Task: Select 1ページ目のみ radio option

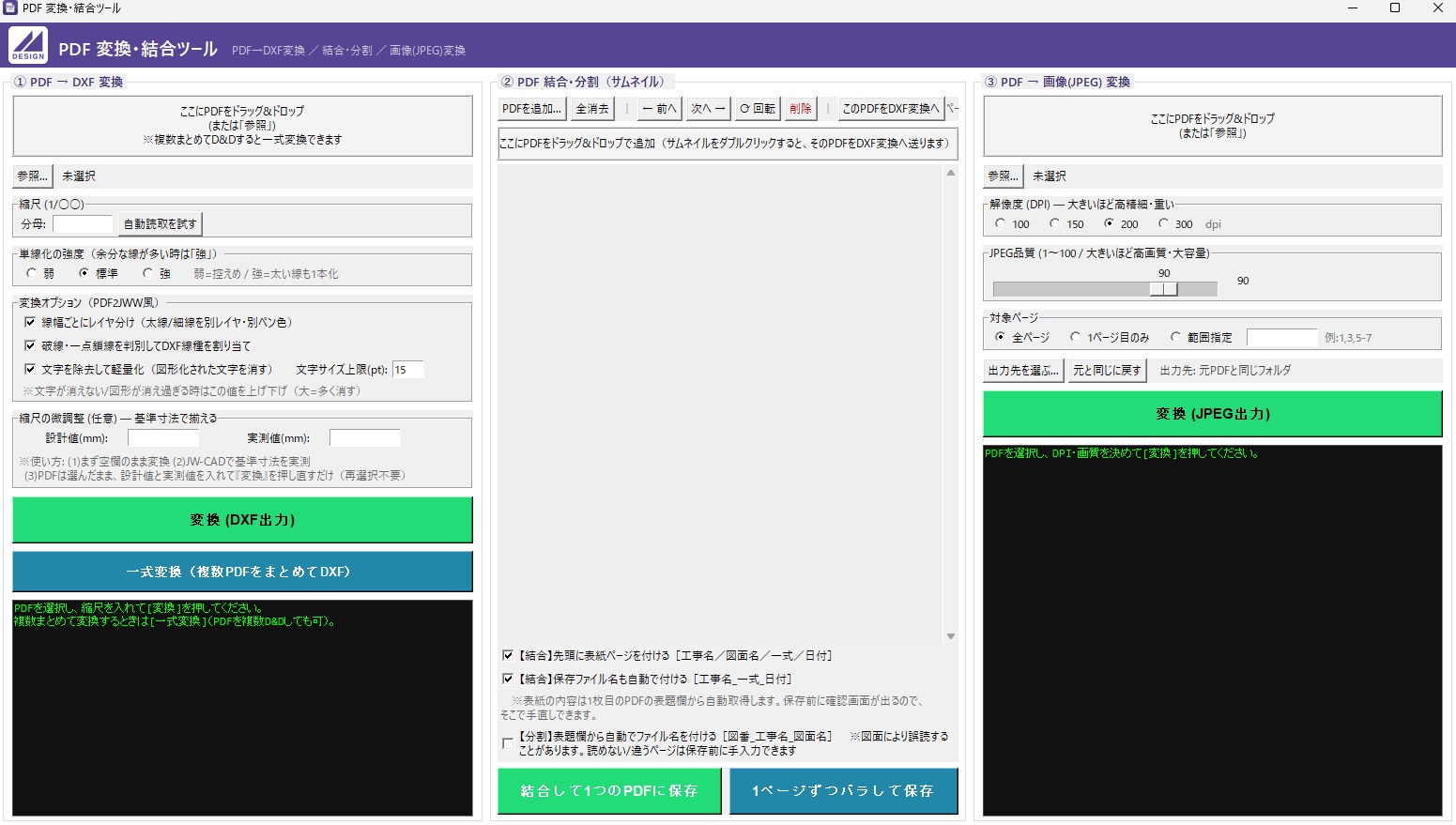Action: [x=1076, y=337]
